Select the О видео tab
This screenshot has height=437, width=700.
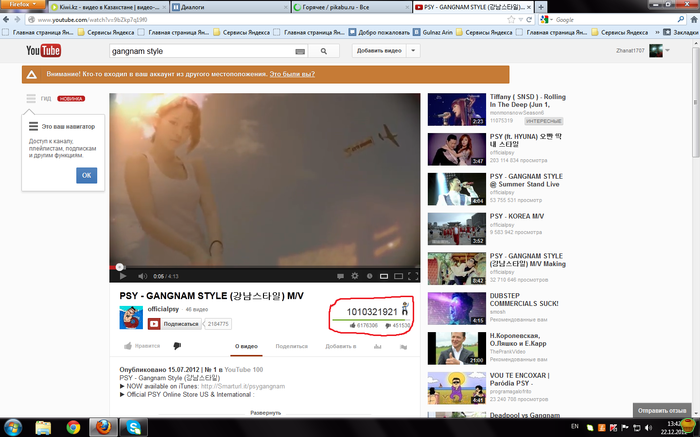pyautogui.click(x=246, y=346)
